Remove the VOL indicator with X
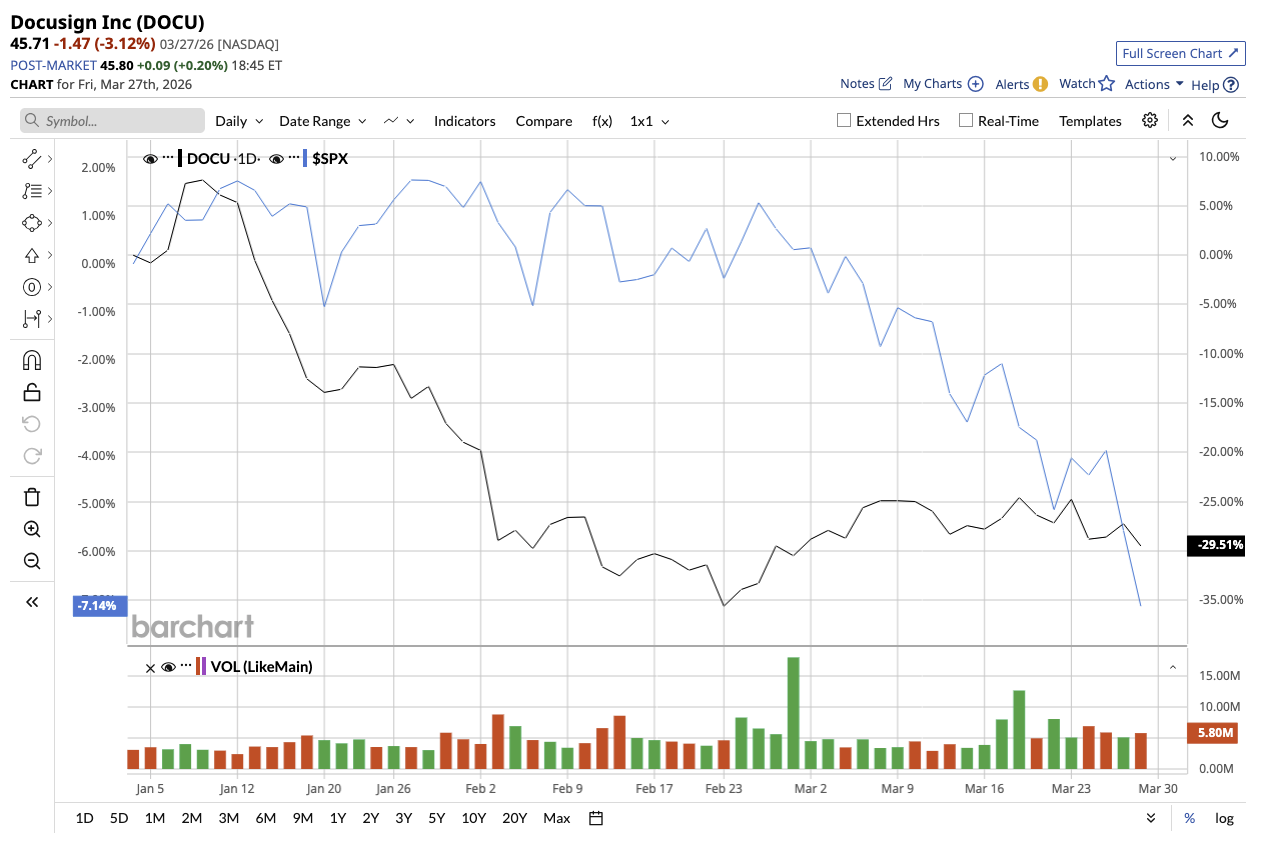 pyautogui.click(x=151, y=667)
